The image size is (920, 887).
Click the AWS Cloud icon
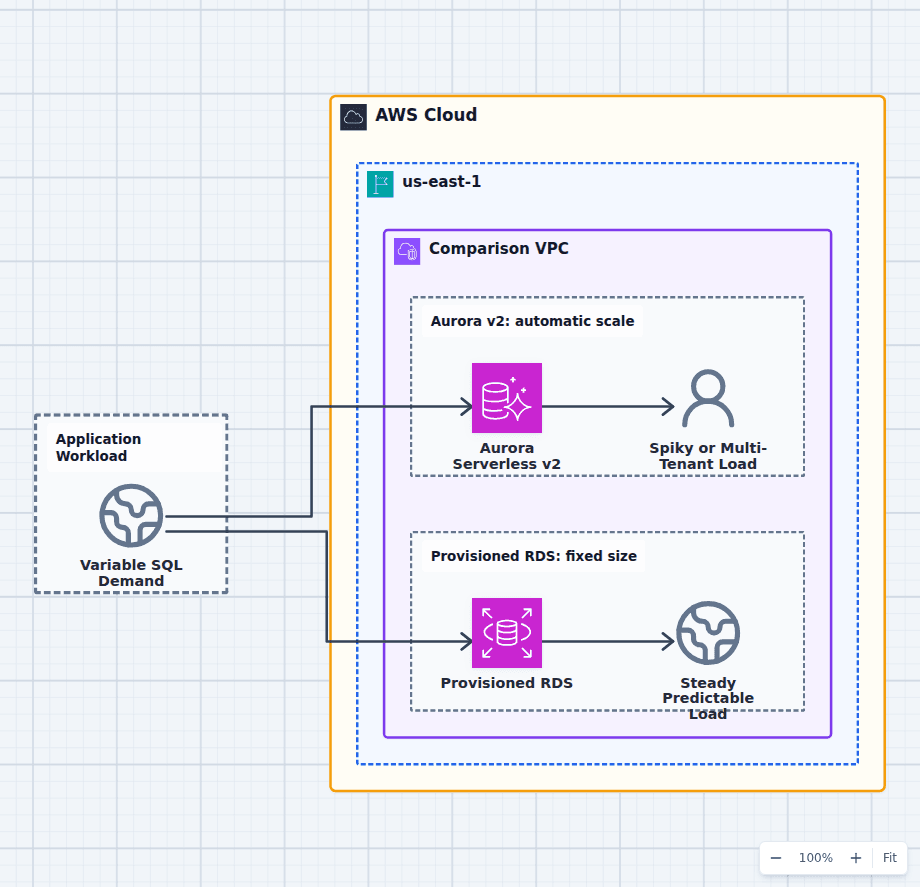click(x=353, y=117)
